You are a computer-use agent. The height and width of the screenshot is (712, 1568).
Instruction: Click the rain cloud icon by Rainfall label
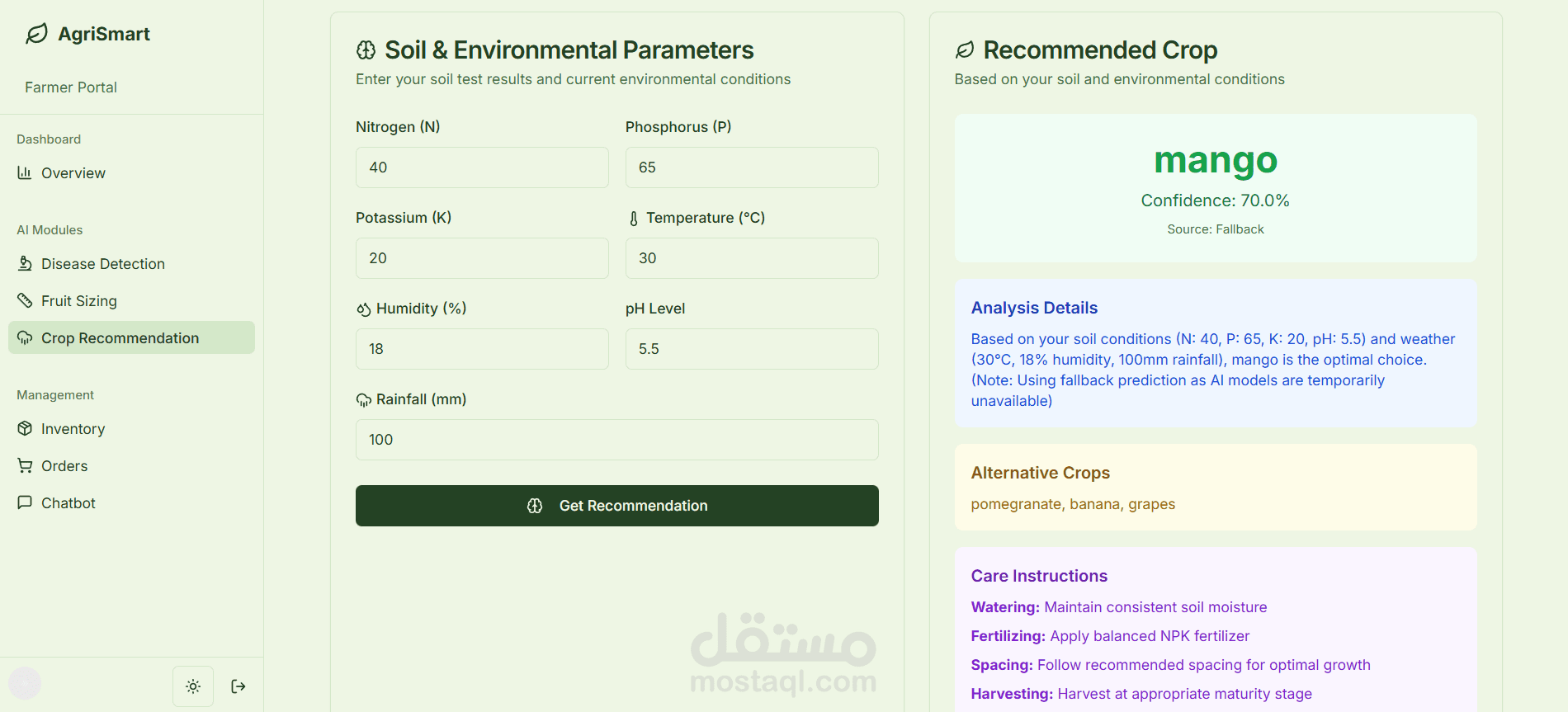click(363, 400)
